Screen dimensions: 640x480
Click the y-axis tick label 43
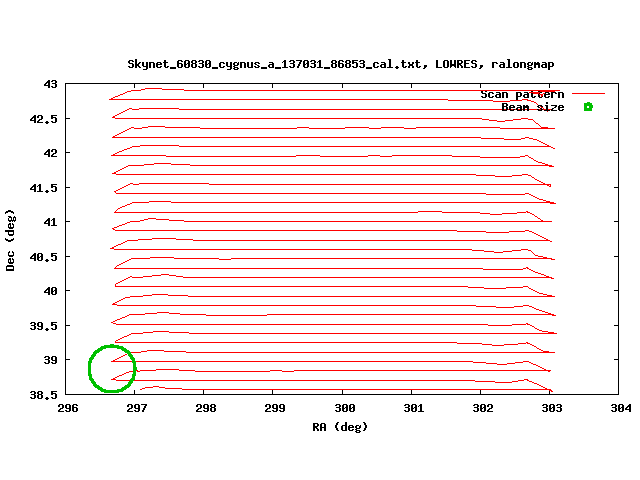pos(51,84)
